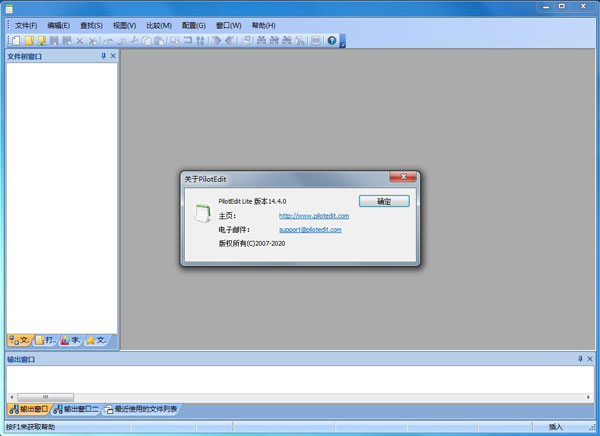Open the 窗口(W) menu
This screenshot has width=600, height=436.
point(228,25)
